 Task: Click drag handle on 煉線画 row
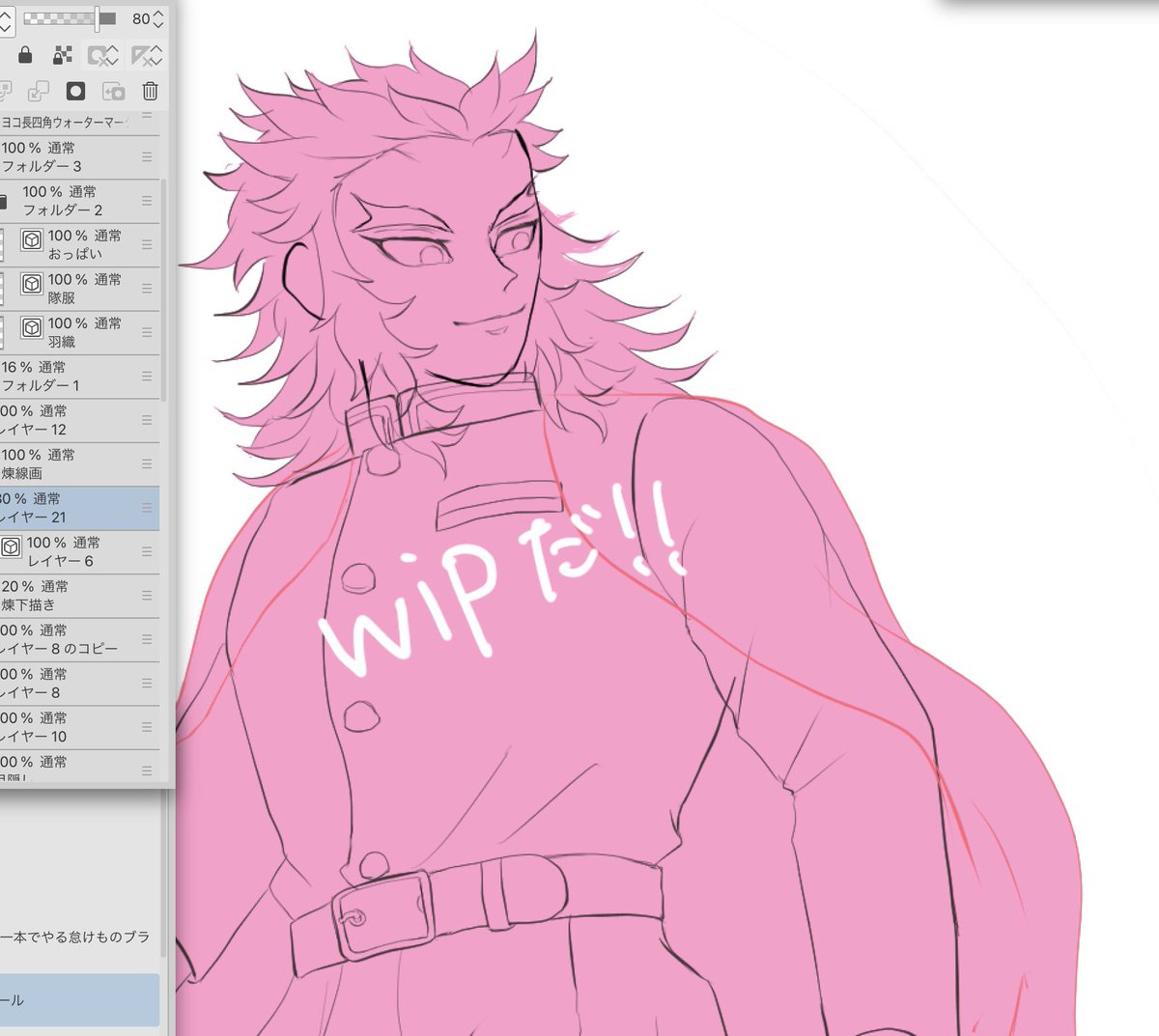(x=147, y=463)
